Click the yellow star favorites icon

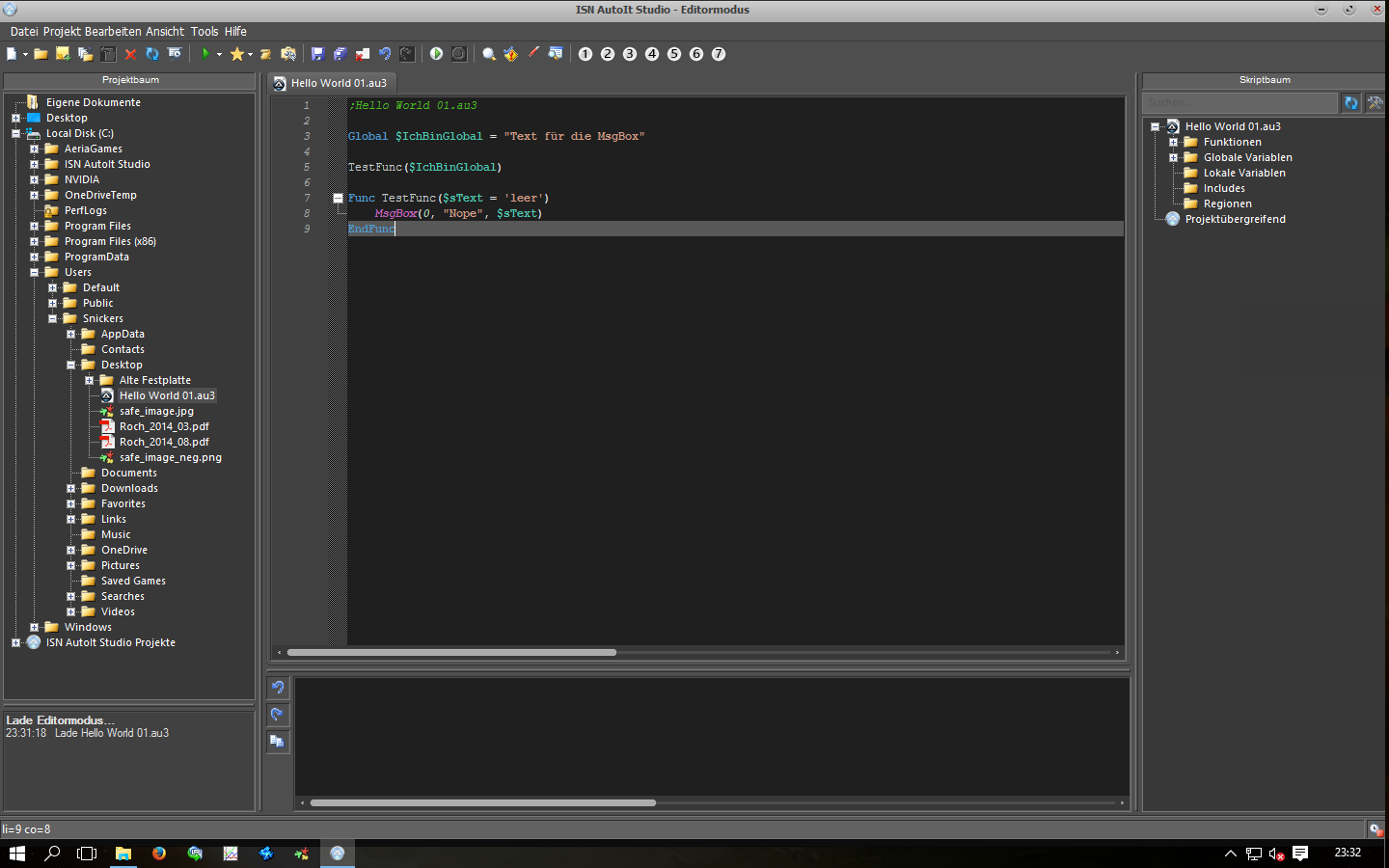236,54
